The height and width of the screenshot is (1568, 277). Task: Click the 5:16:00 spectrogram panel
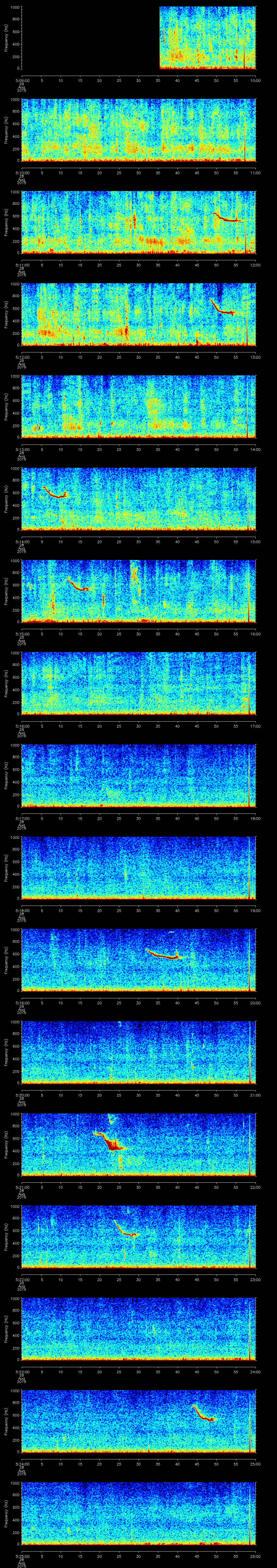pos(138,683)
